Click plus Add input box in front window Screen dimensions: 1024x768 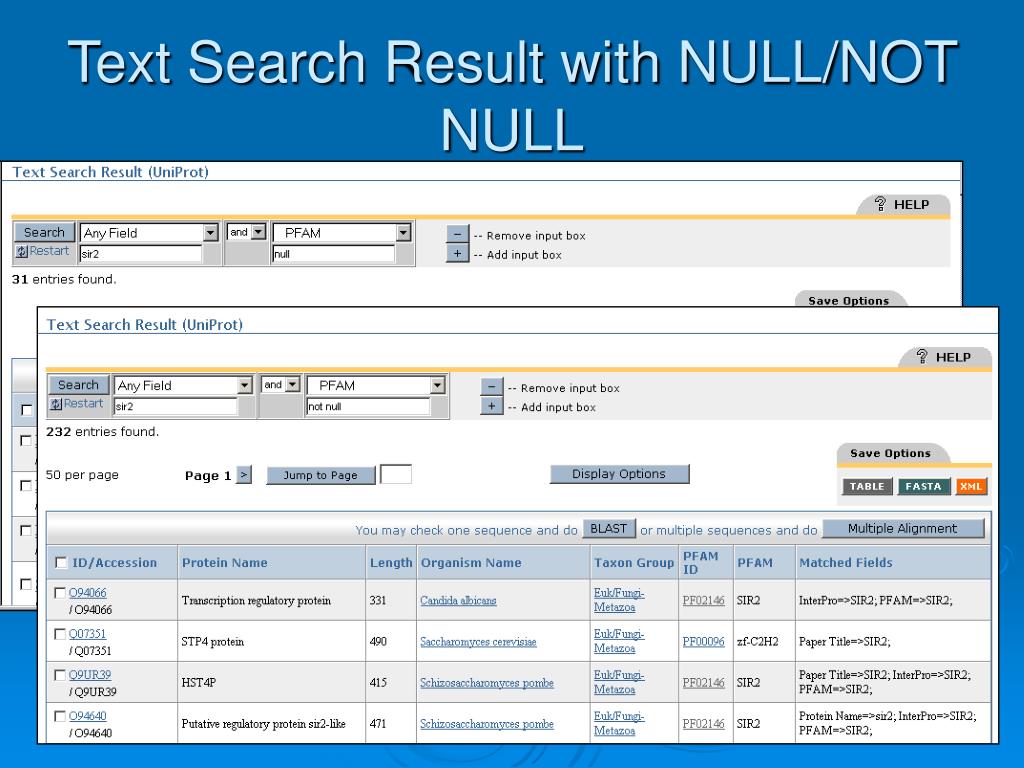point(492,406)
